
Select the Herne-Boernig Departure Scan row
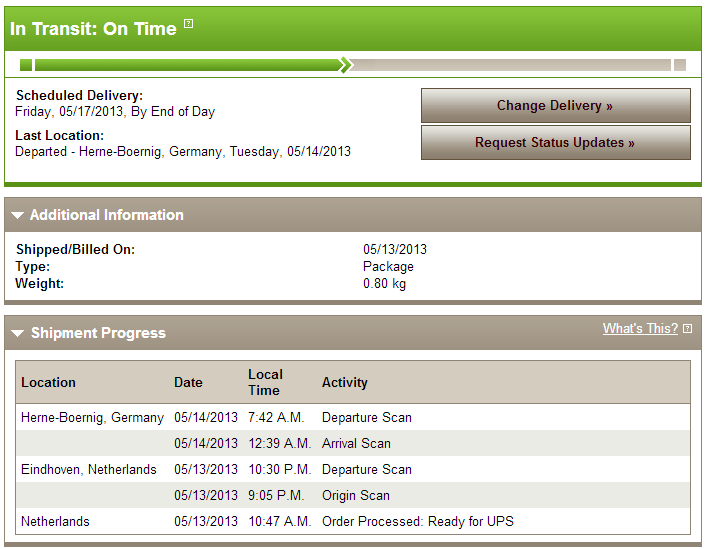pos(353,417)
